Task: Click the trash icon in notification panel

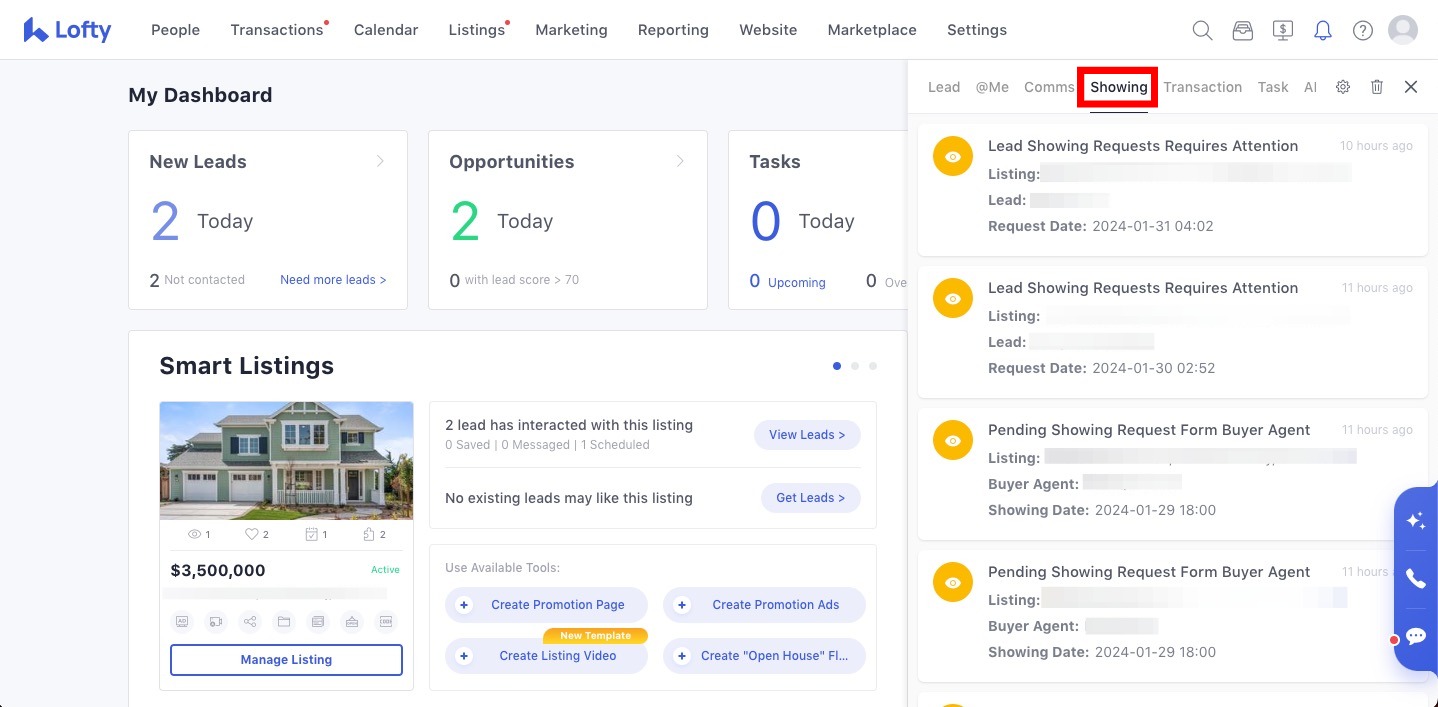Action: tap(1377, 87)
